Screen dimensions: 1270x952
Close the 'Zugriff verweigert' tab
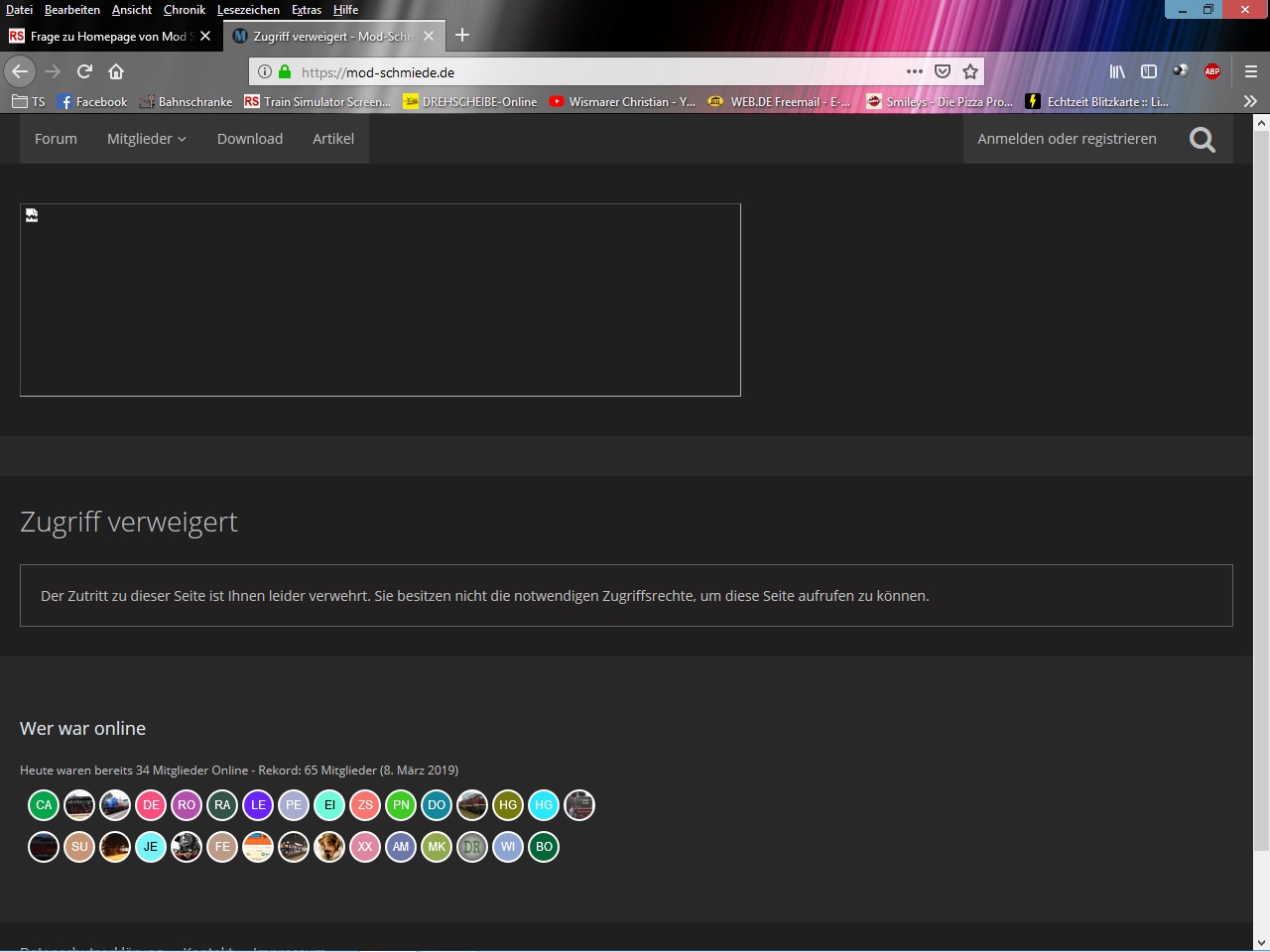coord(429,36)
